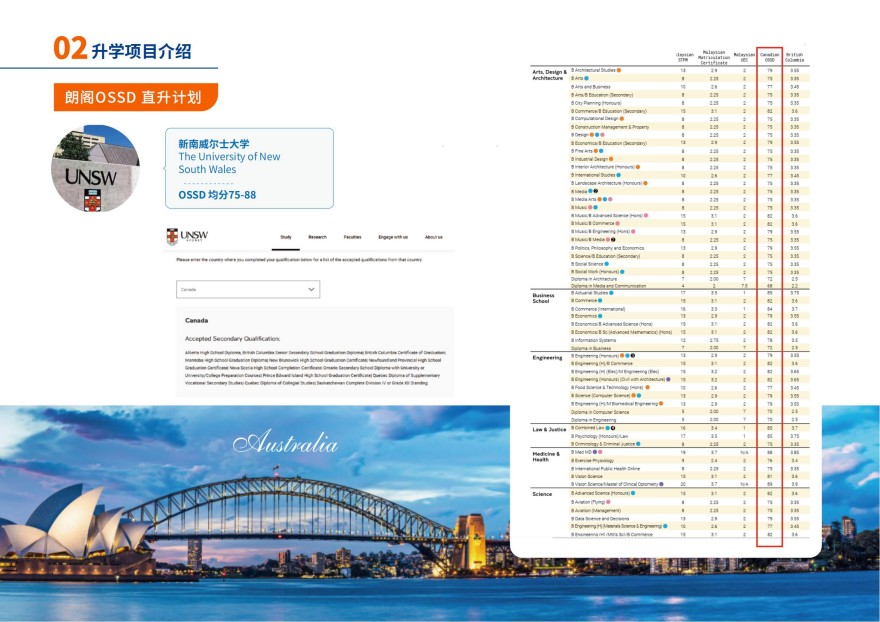The image size is (880, 622).
Task: Click the blue dot beside Materials Science & Engineering
Action: tap(665, 526)
